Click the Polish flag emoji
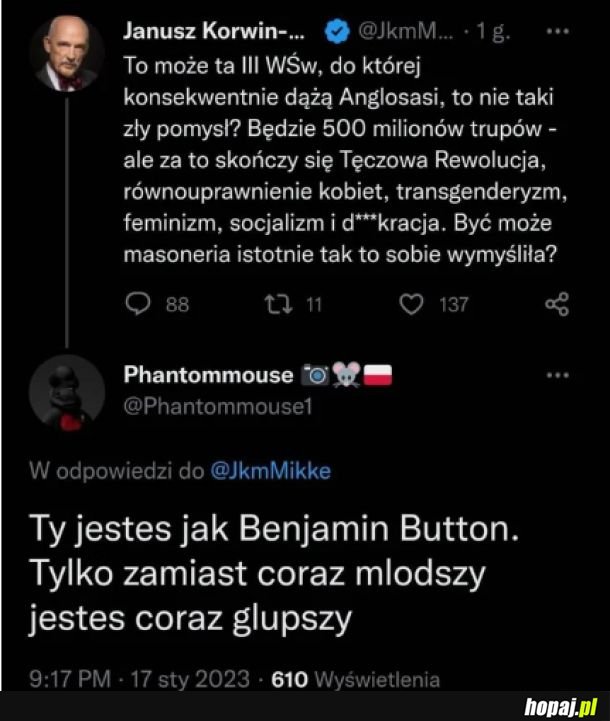The height and width of the screenshot is (721, 610). point(380,376)
